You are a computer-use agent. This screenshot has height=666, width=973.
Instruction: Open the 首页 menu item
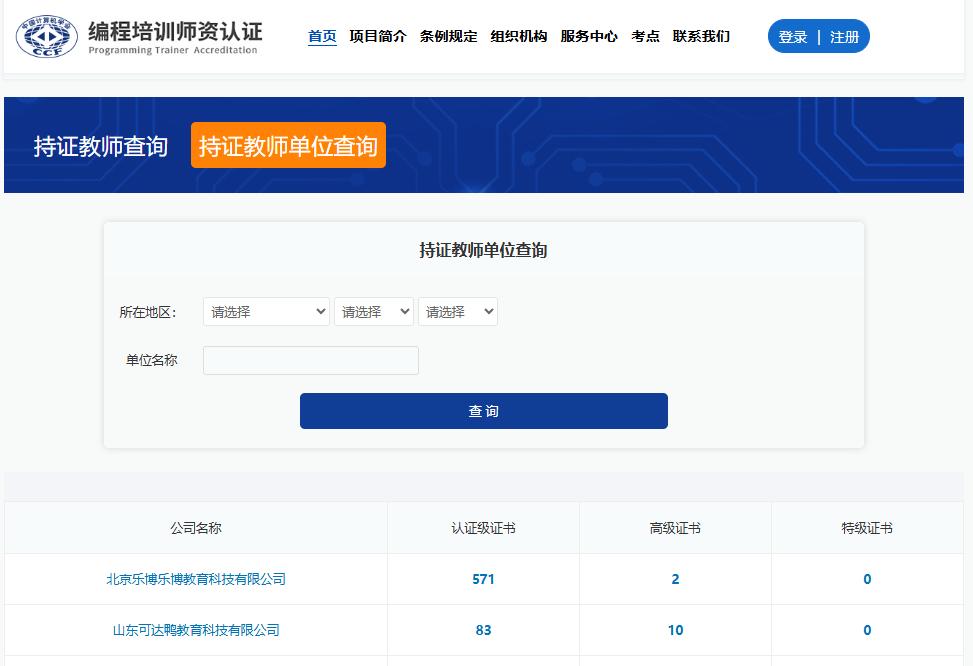pyautogui.click(x=322, y=37)
